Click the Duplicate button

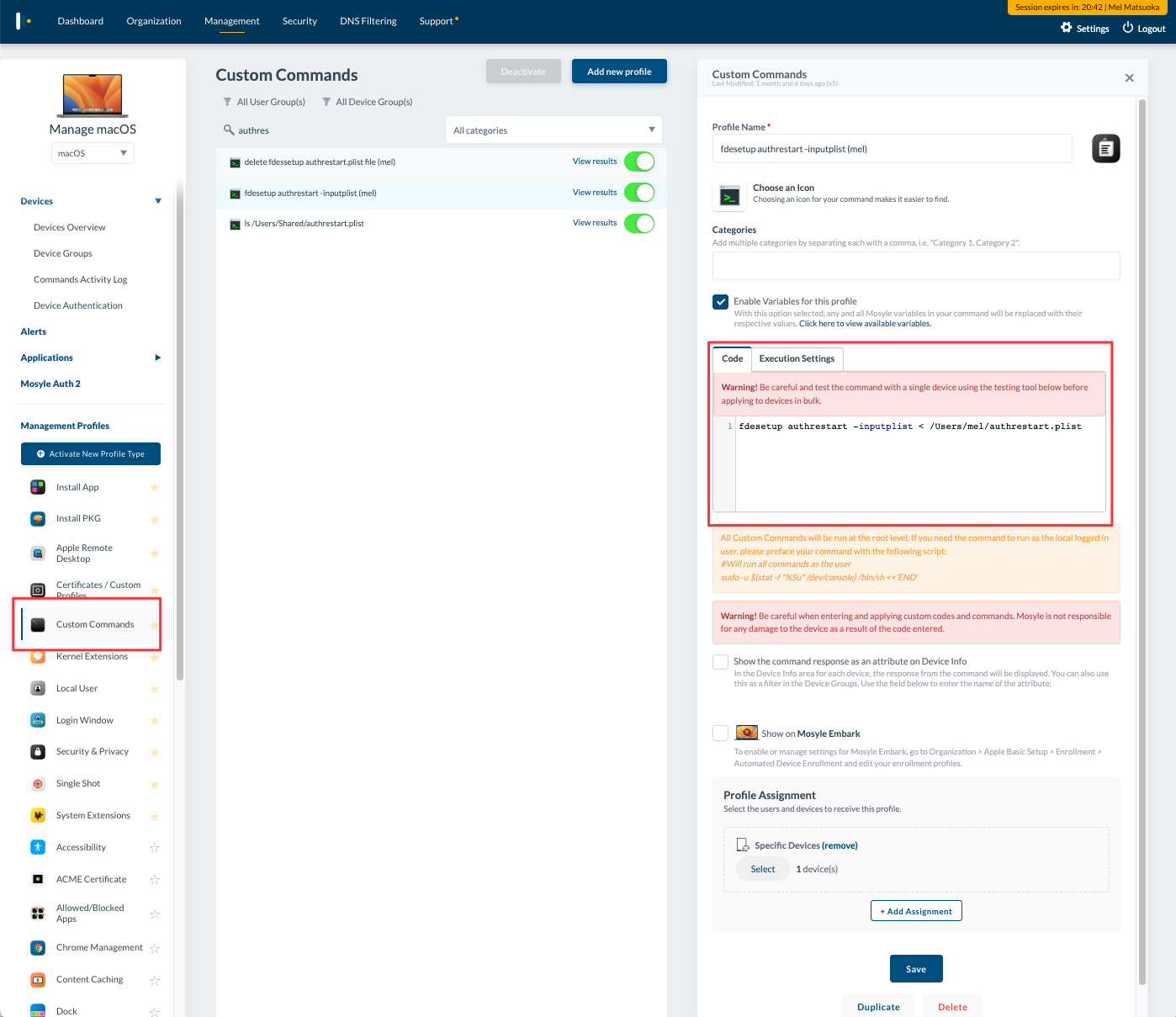(878, 1007)
